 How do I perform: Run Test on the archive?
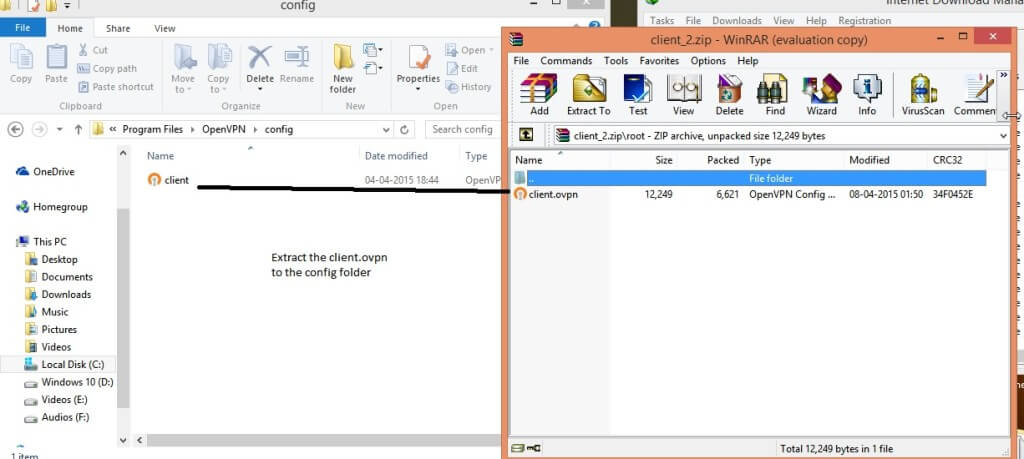pyautogui.click(x=637, y=95)
